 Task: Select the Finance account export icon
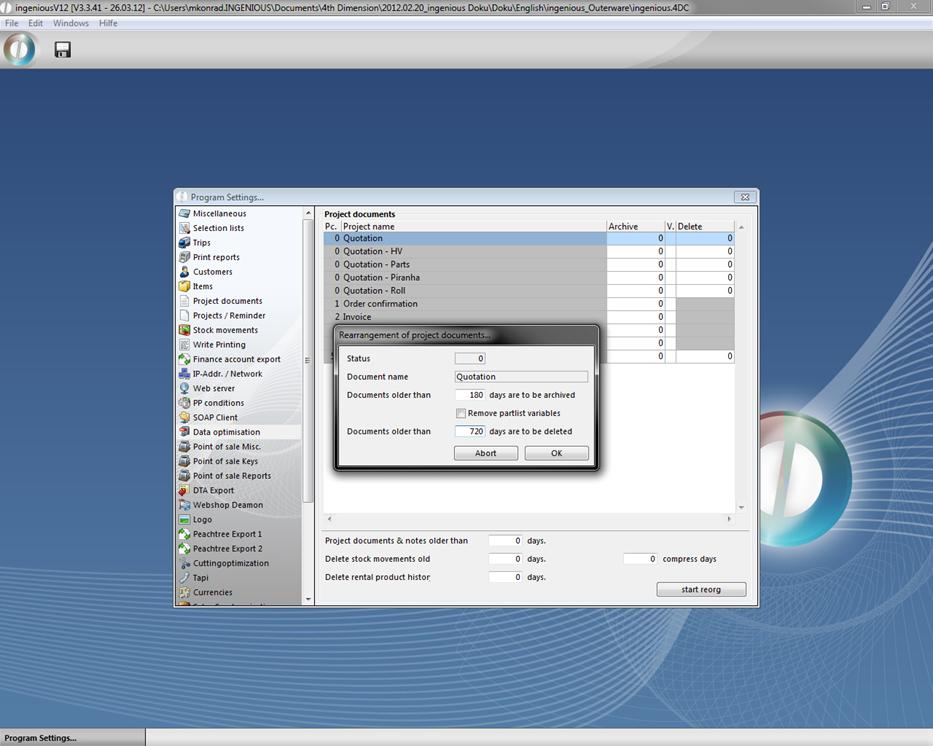(x=185, y=359)
